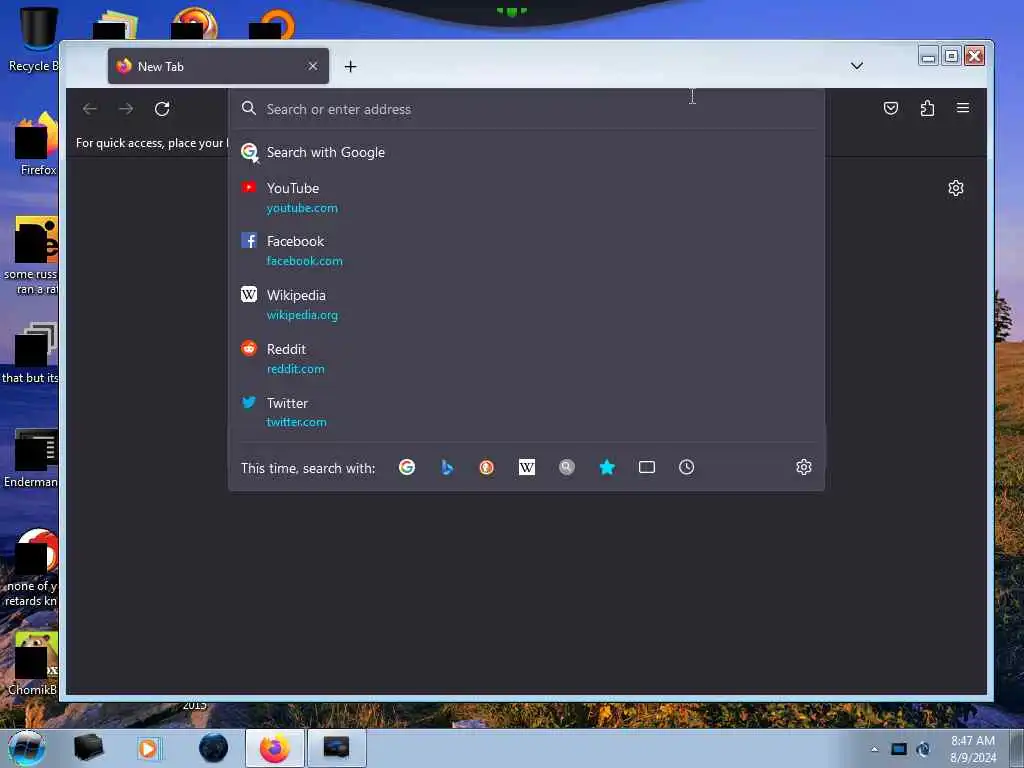
Task: Click the network tray icon
Action: [899, 749]
